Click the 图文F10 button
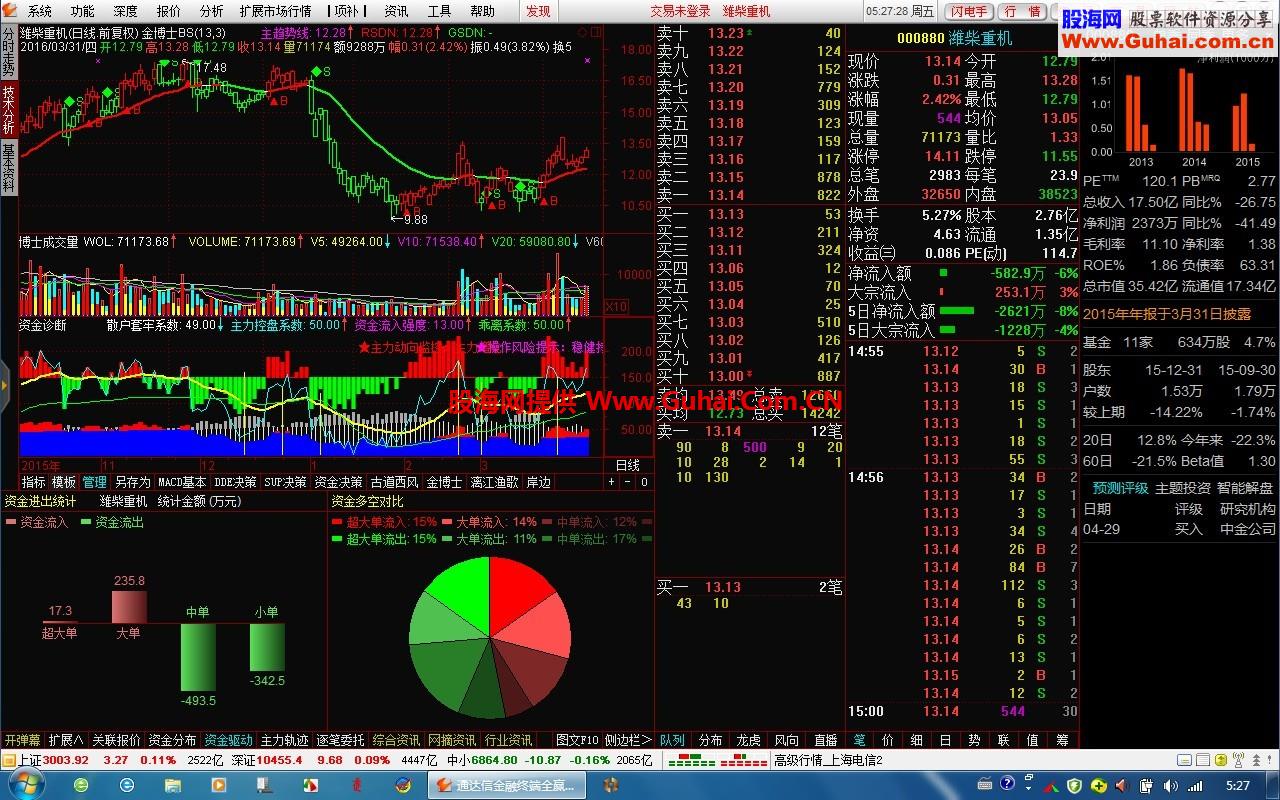Viewport: 1280px width, 800px height. click(577, 740)
